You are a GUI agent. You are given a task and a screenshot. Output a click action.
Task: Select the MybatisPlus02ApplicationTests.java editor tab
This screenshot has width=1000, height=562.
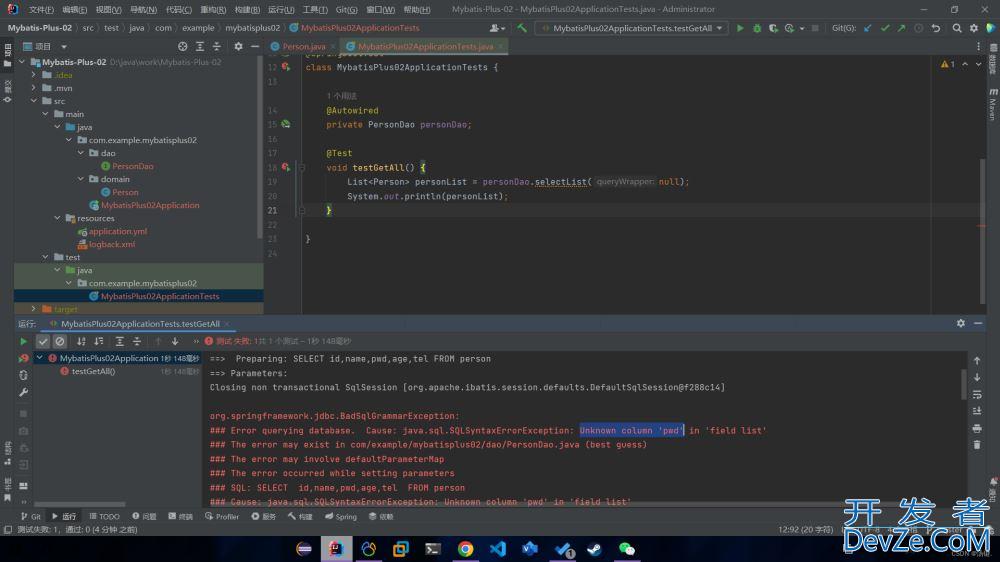pos(424,47)
